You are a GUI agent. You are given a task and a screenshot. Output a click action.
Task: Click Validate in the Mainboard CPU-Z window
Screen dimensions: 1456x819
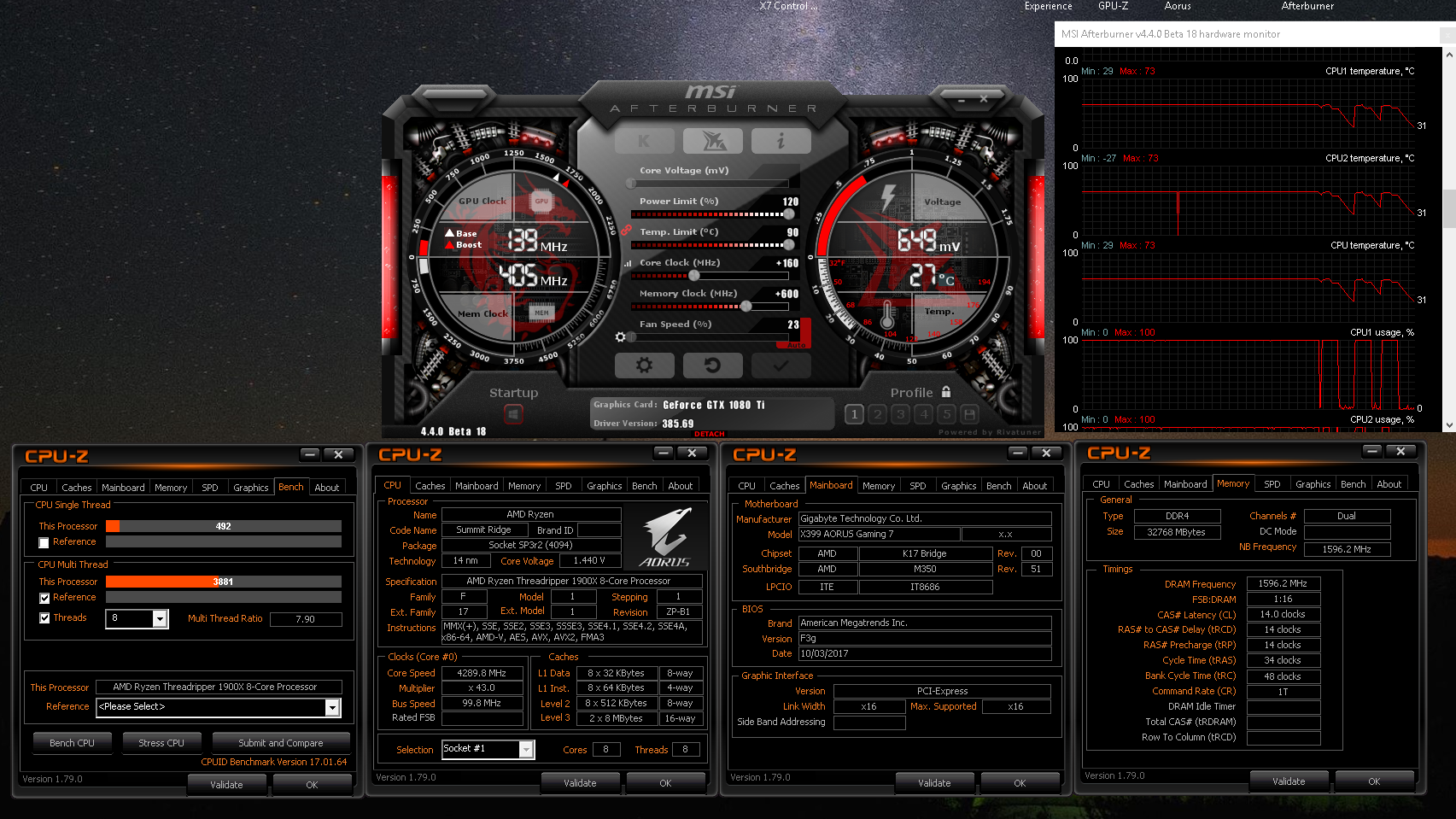coord(934,783)
